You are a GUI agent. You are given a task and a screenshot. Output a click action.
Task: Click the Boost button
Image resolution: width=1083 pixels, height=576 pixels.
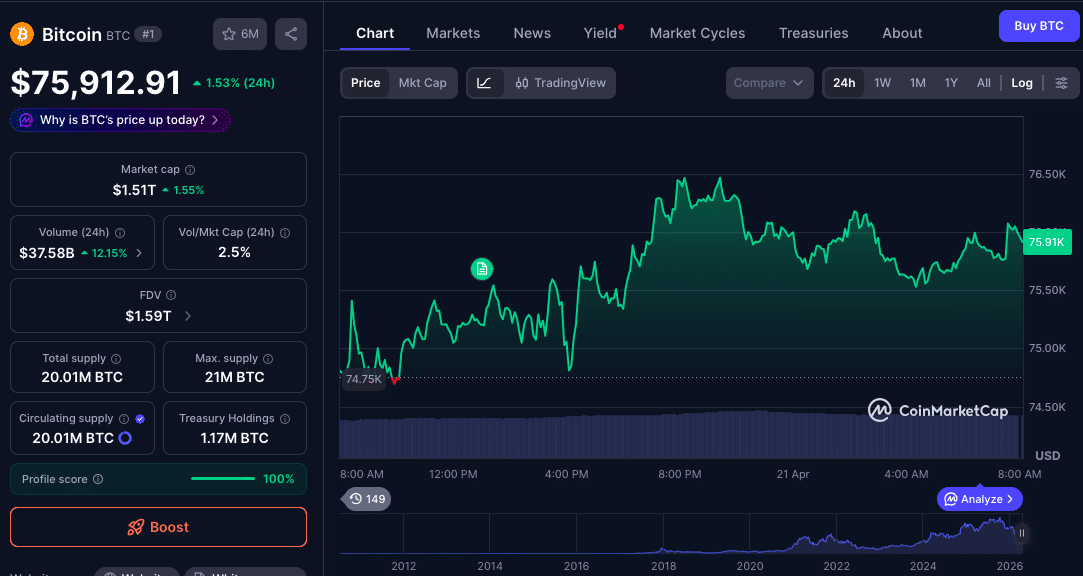pyautogui.click(x=158, y=527)
